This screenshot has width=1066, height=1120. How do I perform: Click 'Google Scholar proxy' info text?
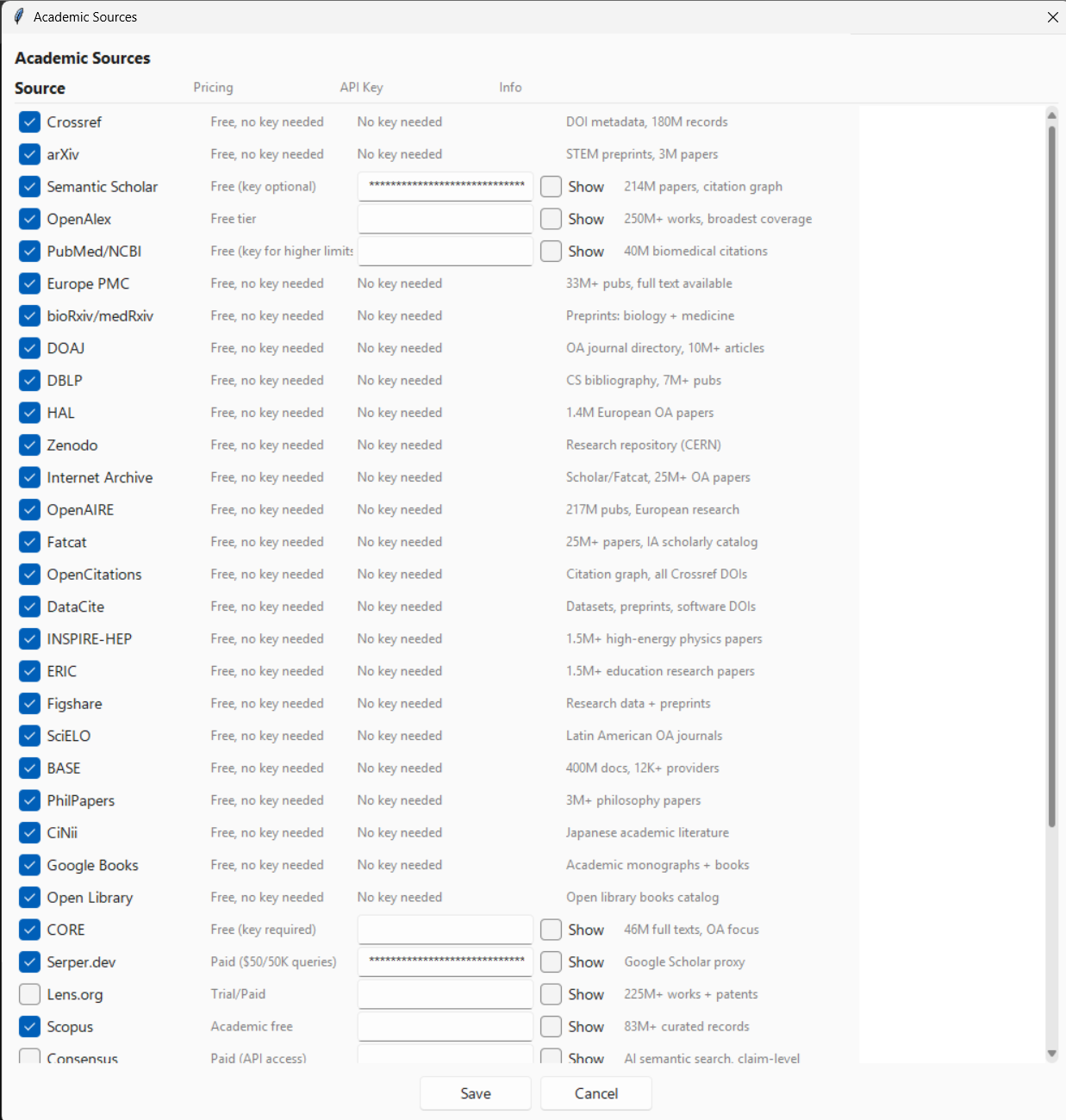684,962
